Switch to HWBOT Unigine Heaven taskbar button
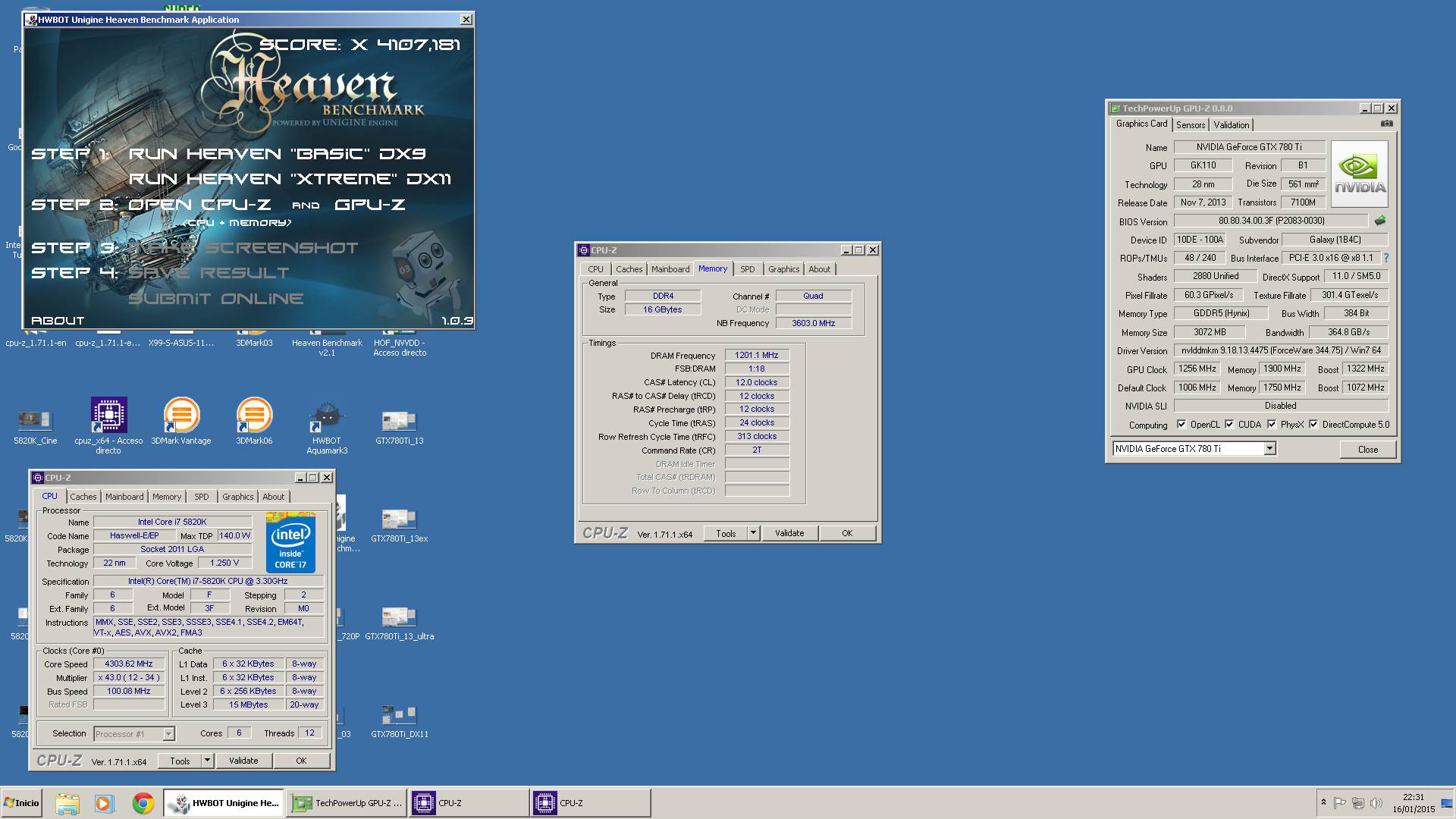This screenshot has height=819, width=1456. [x=224, y=803]
